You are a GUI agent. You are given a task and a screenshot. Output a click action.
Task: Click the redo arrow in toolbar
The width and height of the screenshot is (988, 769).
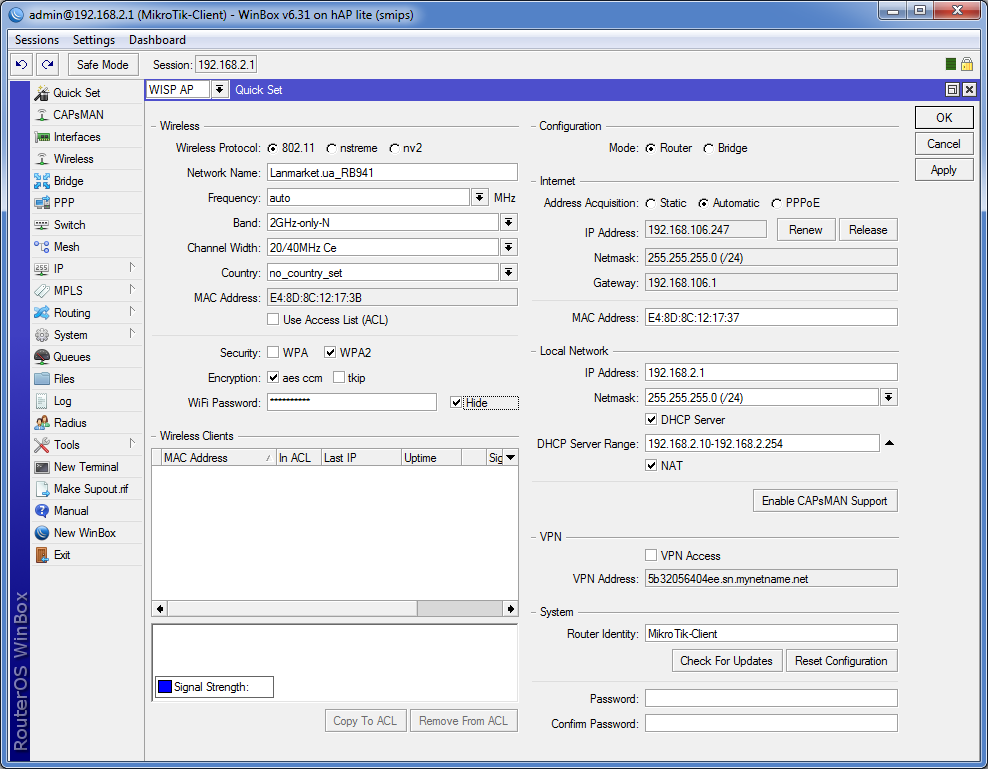(x=47, y=64)
